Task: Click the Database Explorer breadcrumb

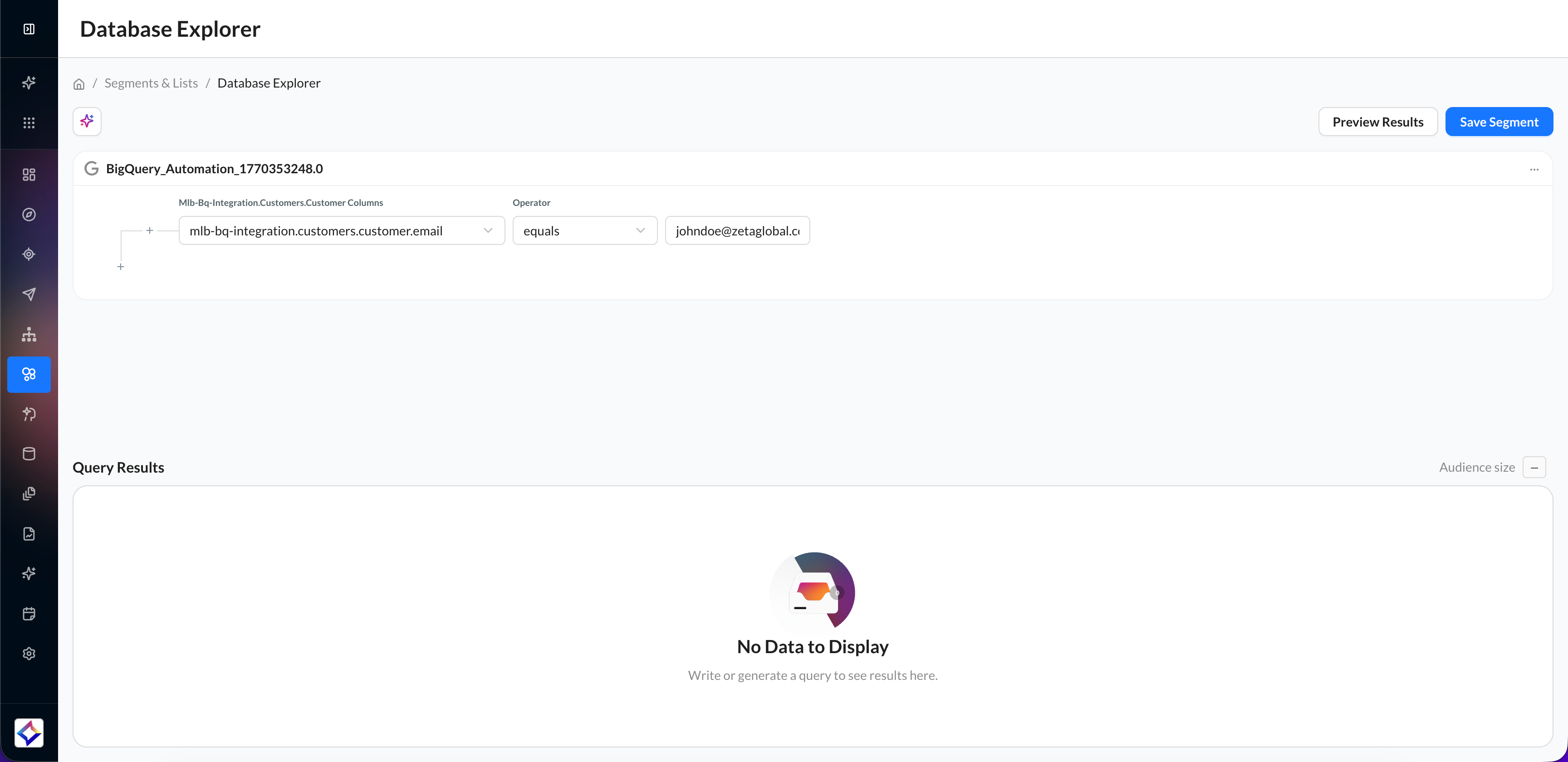Action: point(269,83)
